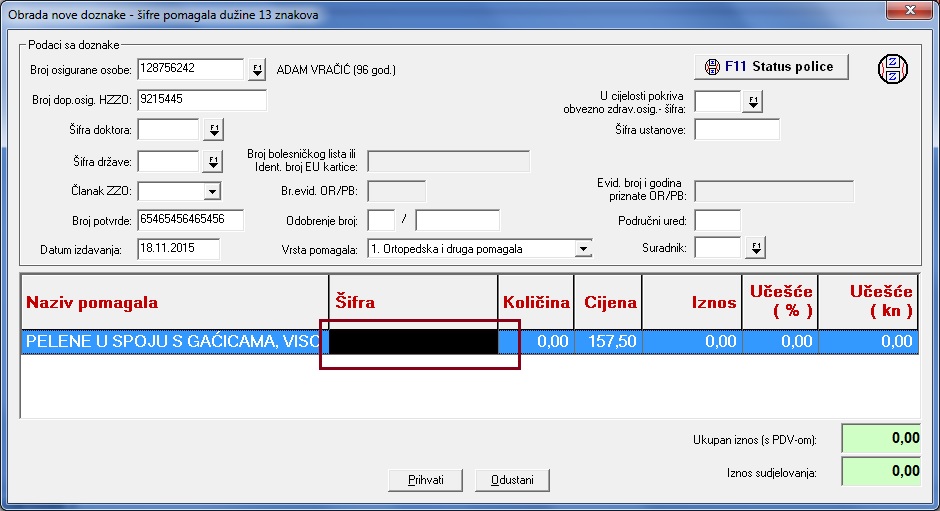The image size is (940, 511).
Task: Click the Datum izdavanja date field
Action: click(179, 249)
